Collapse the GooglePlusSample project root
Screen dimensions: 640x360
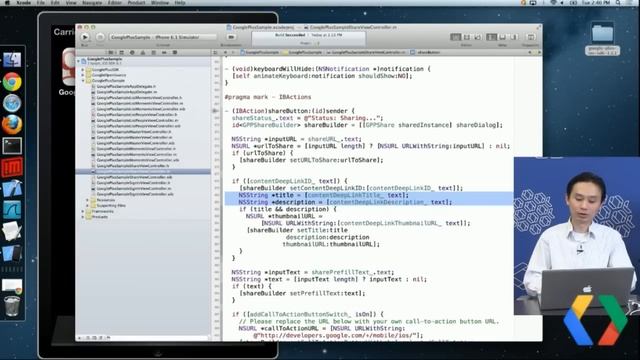pyautogui.click(x=79, y=61)
